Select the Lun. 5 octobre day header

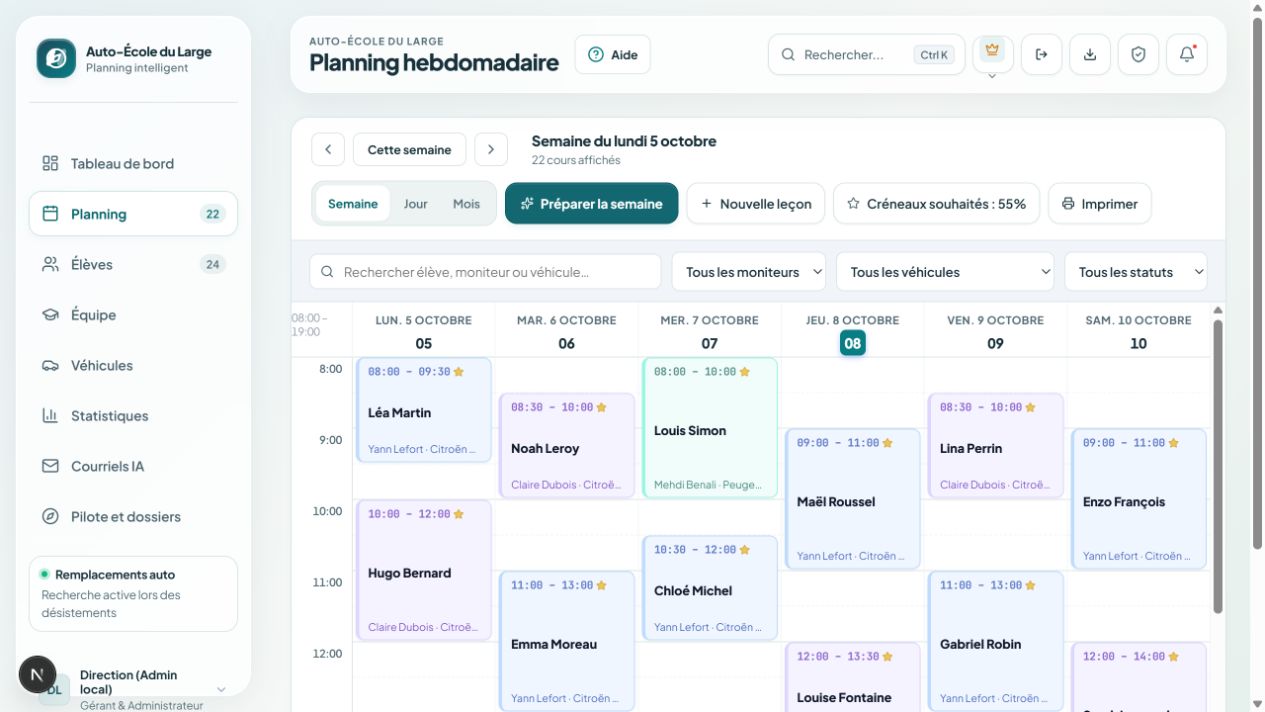point(424,332)
